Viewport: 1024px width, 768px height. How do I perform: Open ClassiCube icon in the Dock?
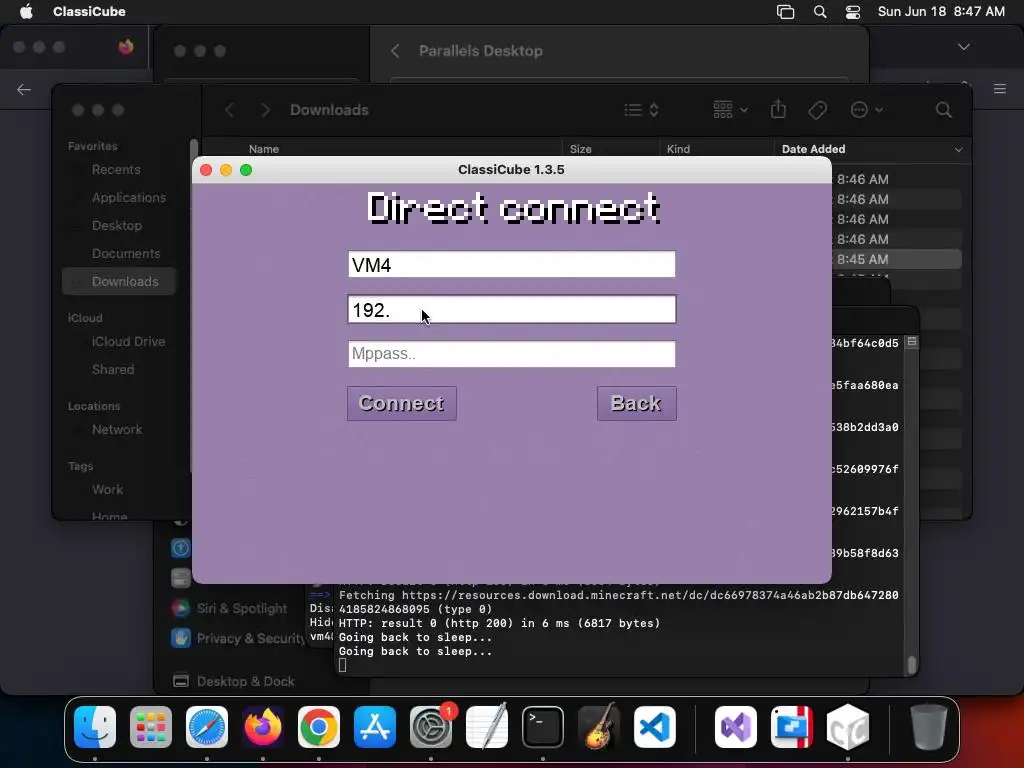pyautogui.click(x=848, y=727)
